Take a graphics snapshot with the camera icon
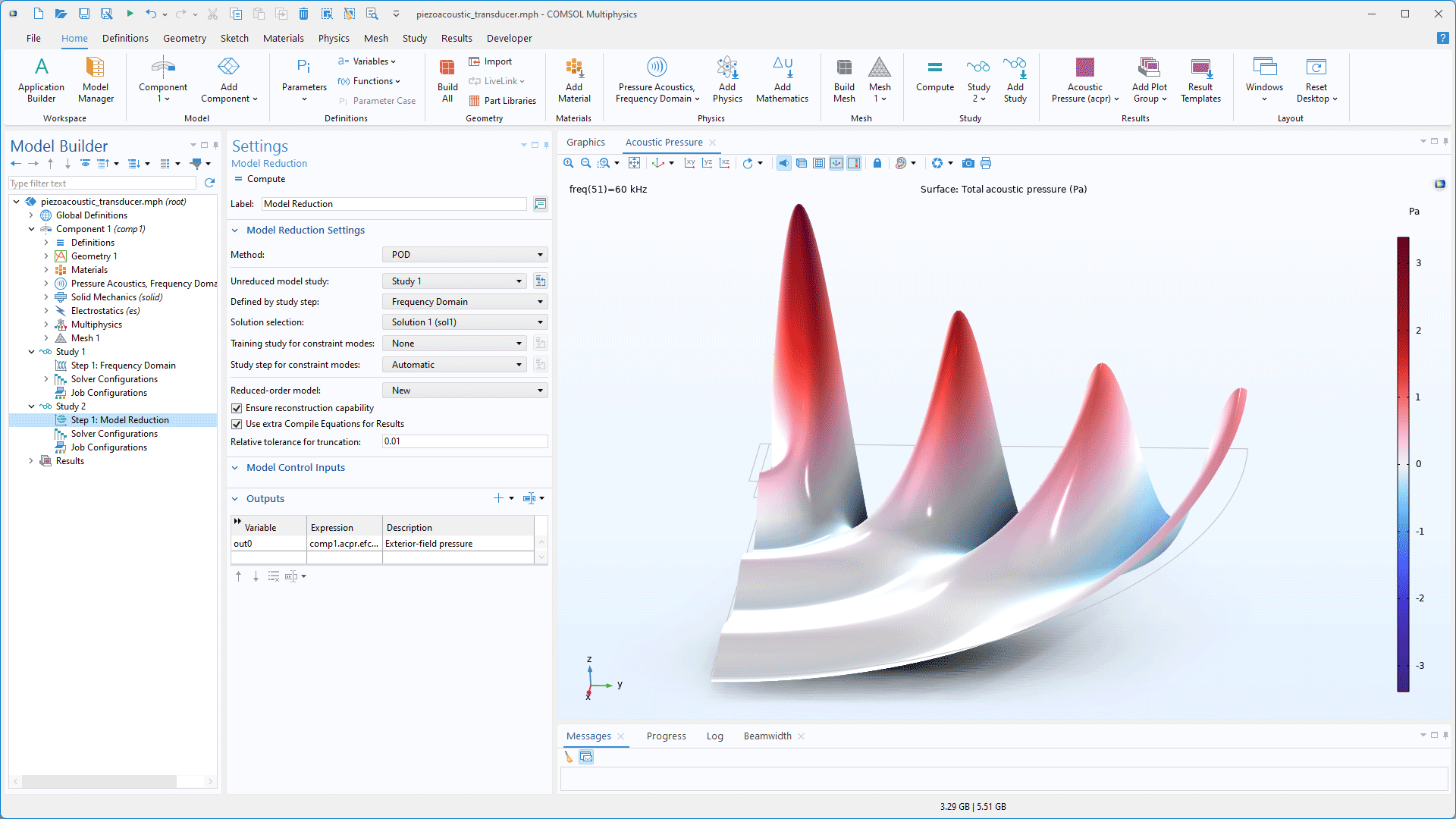The height and width of the screenshot is (819, 1456). click(x=968, y=163)
